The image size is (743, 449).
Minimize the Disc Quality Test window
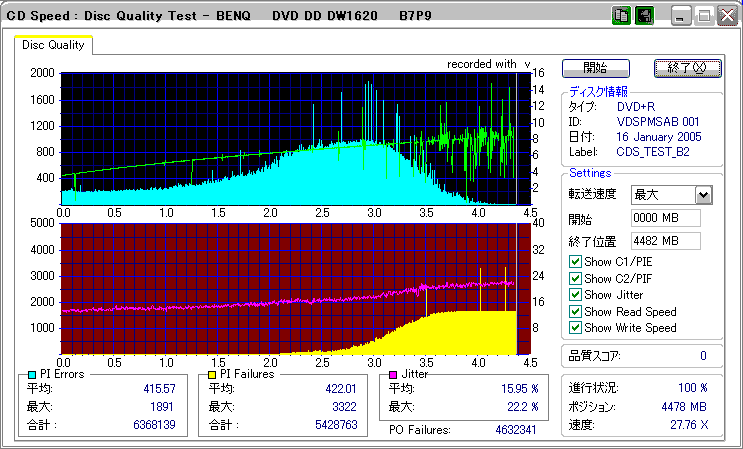pos(681,16)
